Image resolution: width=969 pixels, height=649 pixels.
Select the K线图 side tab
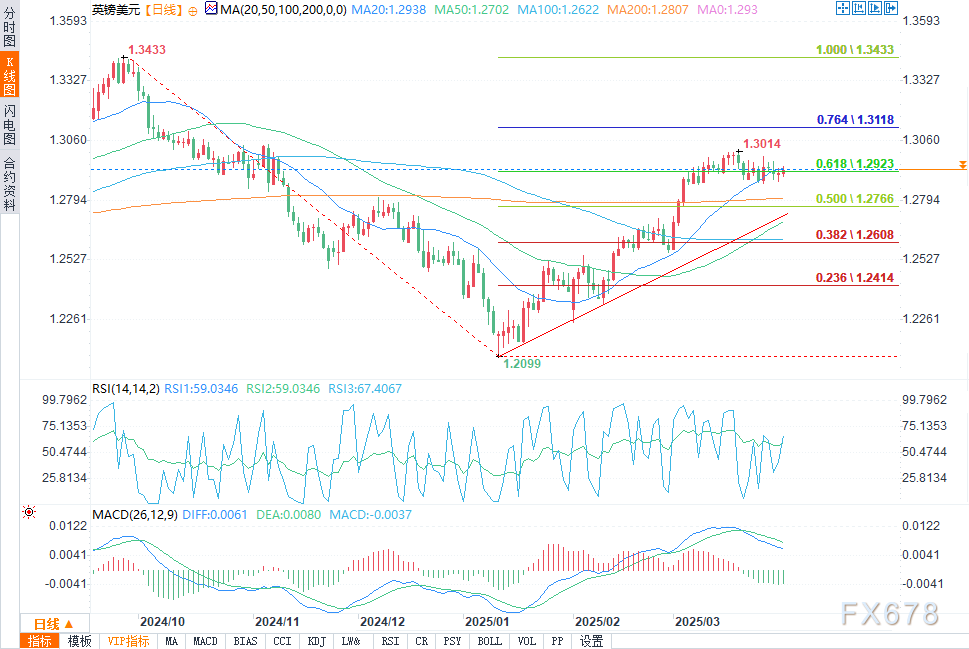coord(9,75)
